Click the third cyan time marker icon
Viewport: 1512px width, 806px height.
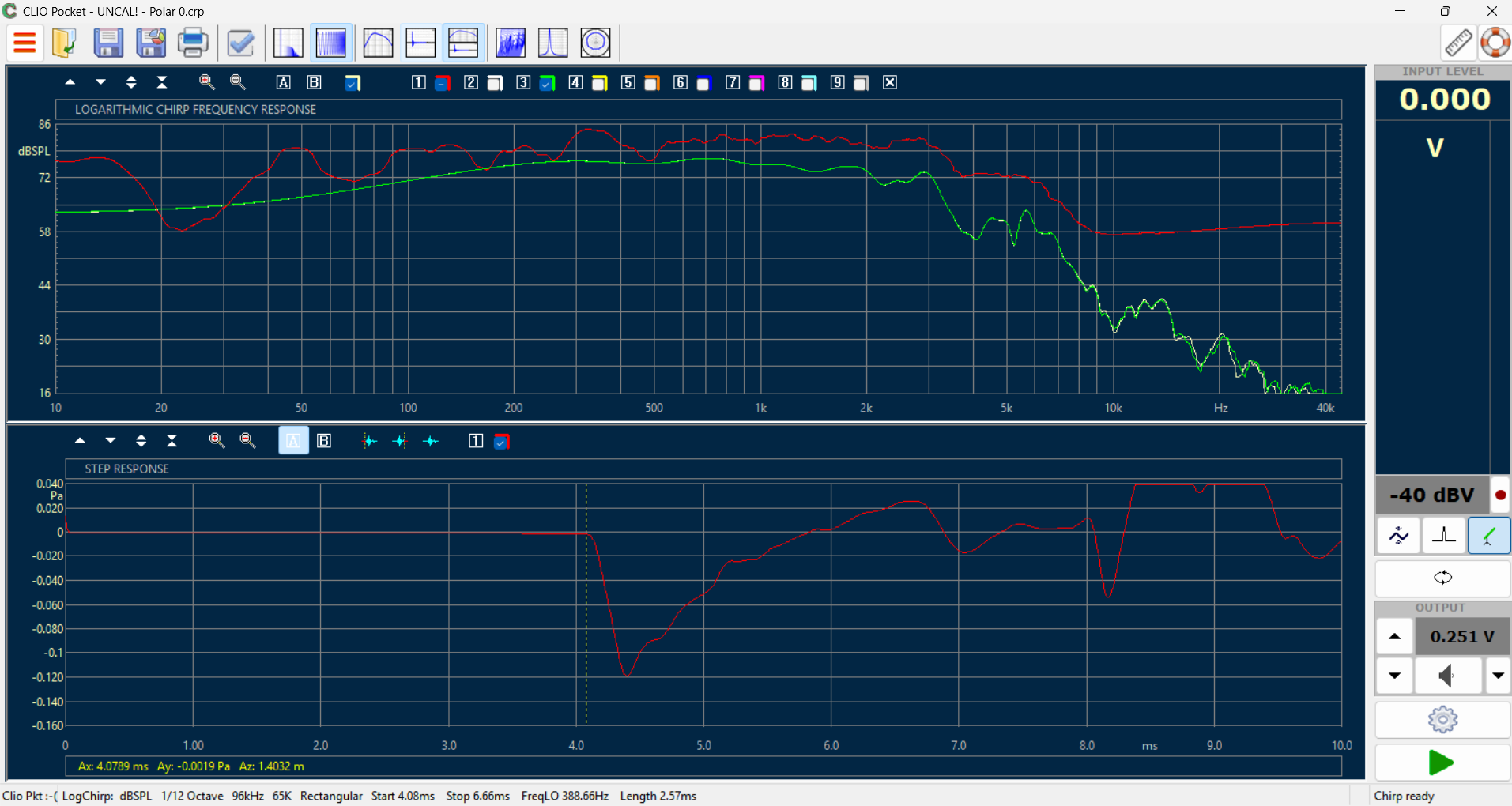431,441
